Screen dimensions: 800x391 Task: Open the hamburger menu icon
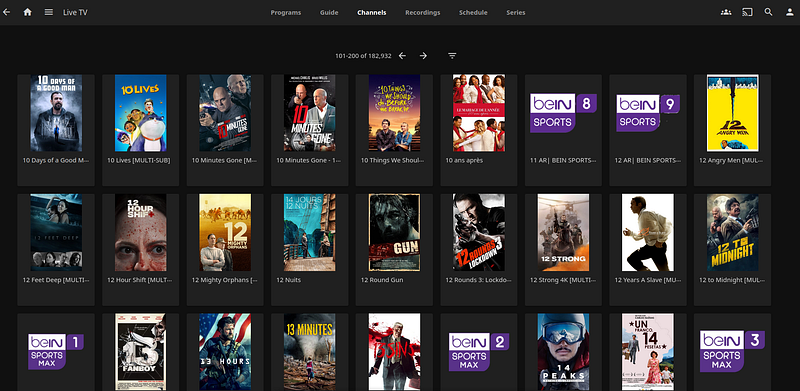point(48,12)
